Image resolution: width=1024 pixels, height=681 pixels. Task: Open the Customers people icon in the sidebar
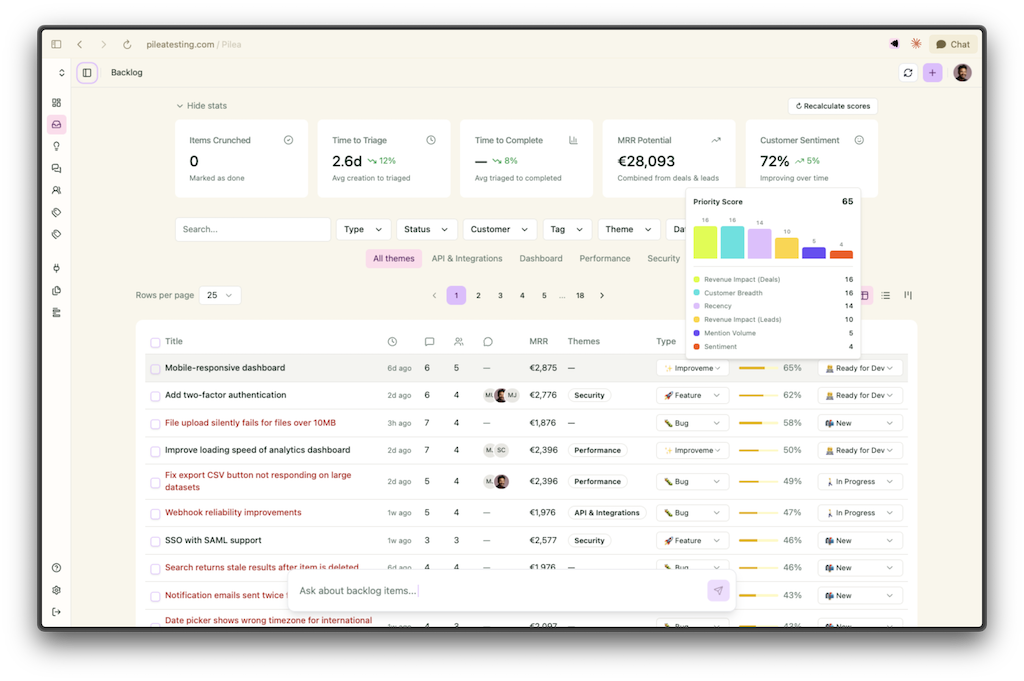pos(56,190)
